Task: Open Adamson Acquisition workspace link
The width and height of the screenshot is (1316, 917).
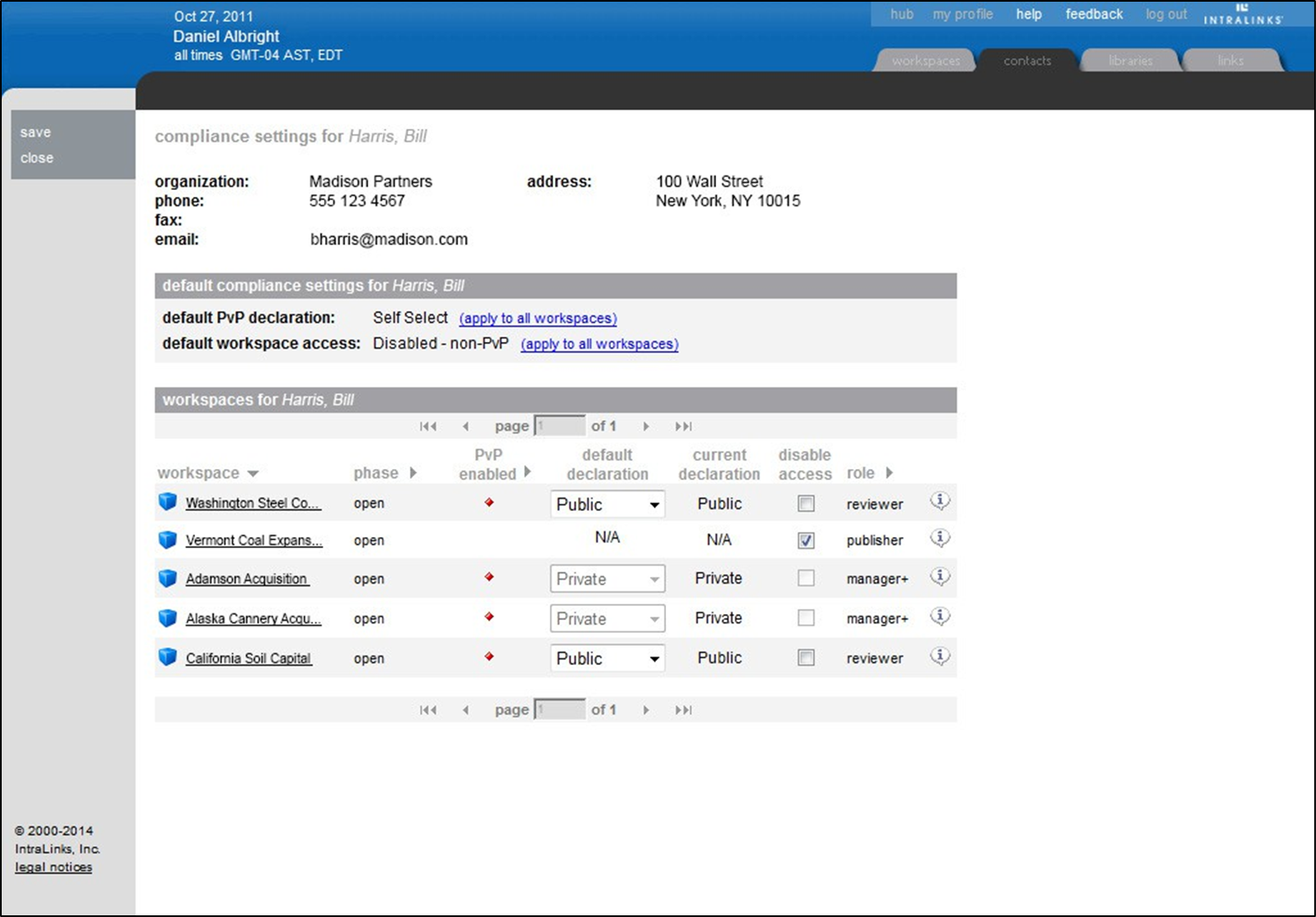Action: [247, 579]
